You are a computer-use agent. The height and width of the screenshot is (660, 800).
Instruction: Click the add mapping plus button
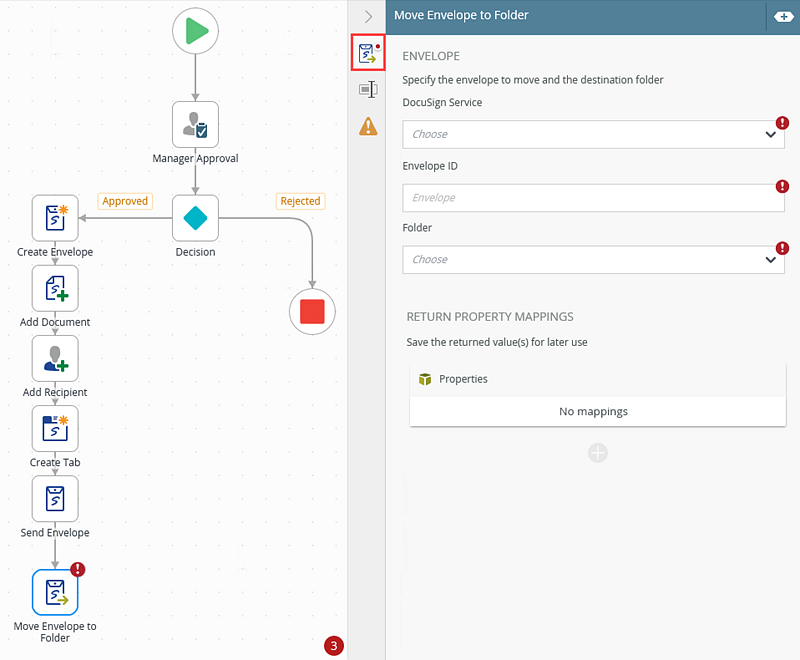(x=597, y=453)
